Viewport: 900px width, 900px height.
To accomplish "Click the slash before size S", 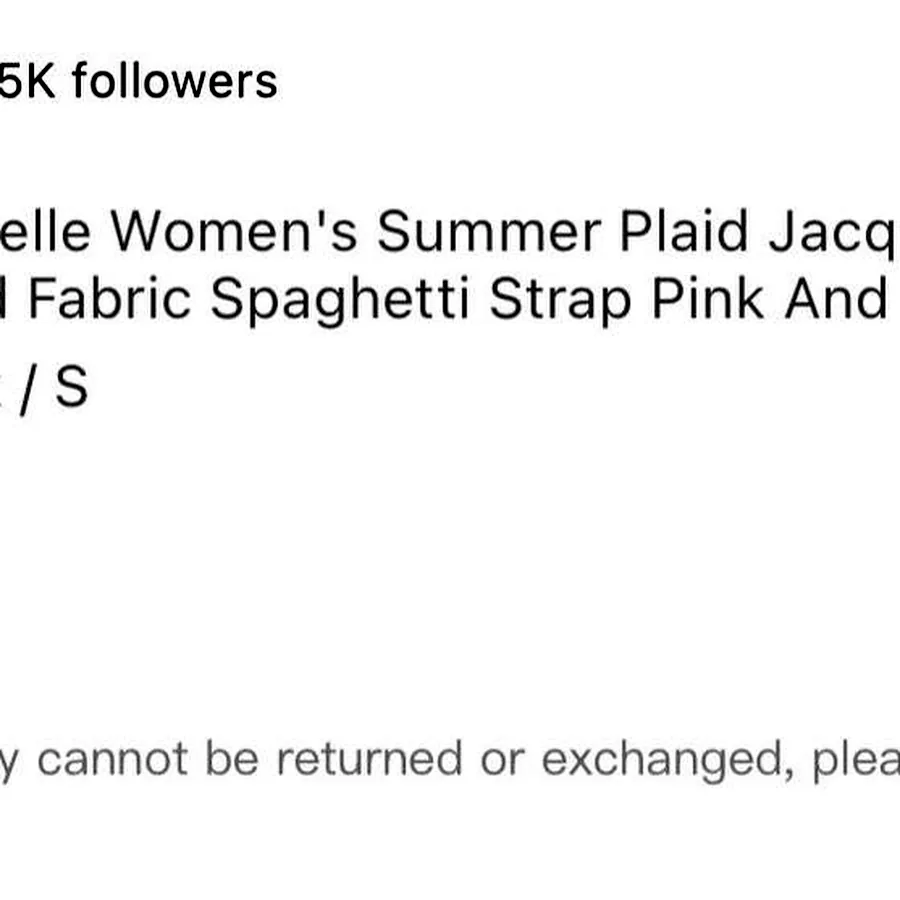I will (x=26, y=388).
